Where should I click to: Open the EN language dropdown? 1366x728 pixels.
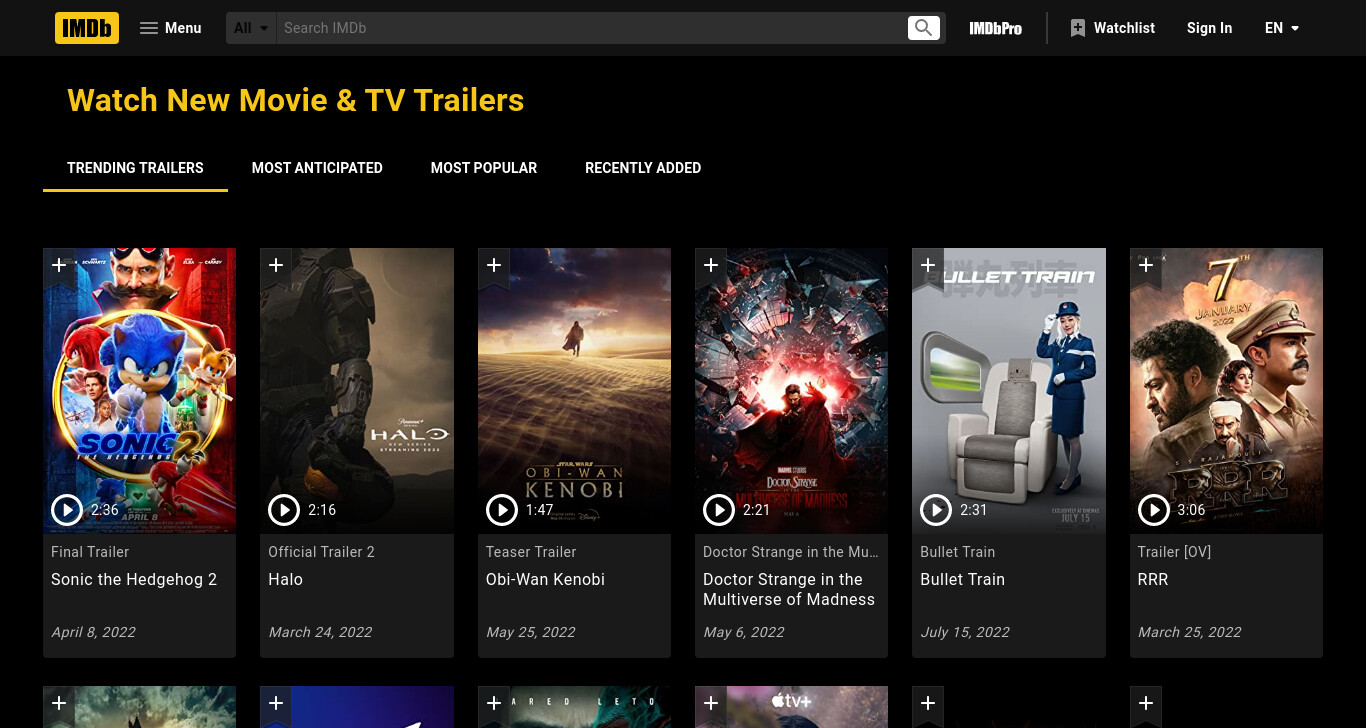click(x=1282, y=28)
